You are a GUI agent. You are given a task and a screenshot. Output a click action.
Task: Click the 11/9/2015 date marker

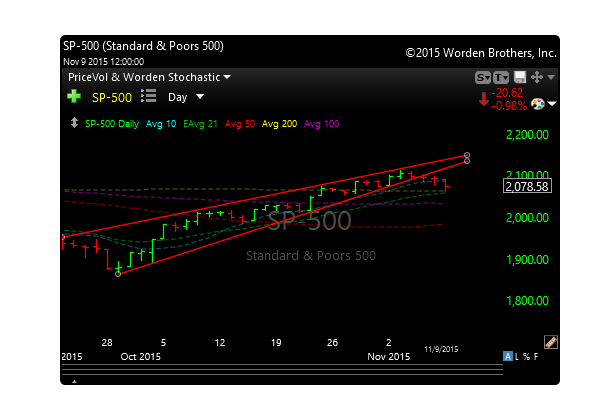(x=441, y=349)
